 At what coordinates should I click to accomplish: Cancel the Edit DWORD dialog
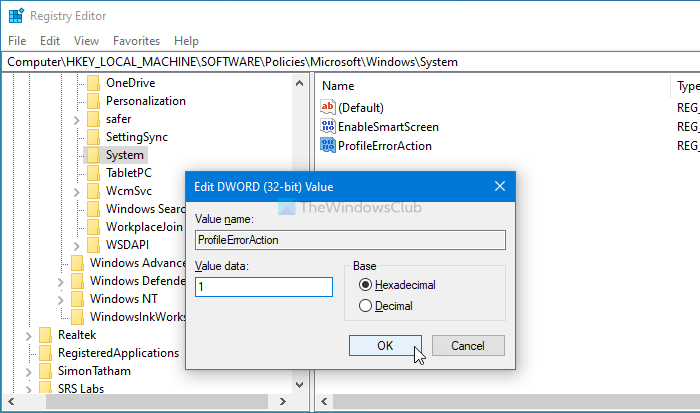468,346
